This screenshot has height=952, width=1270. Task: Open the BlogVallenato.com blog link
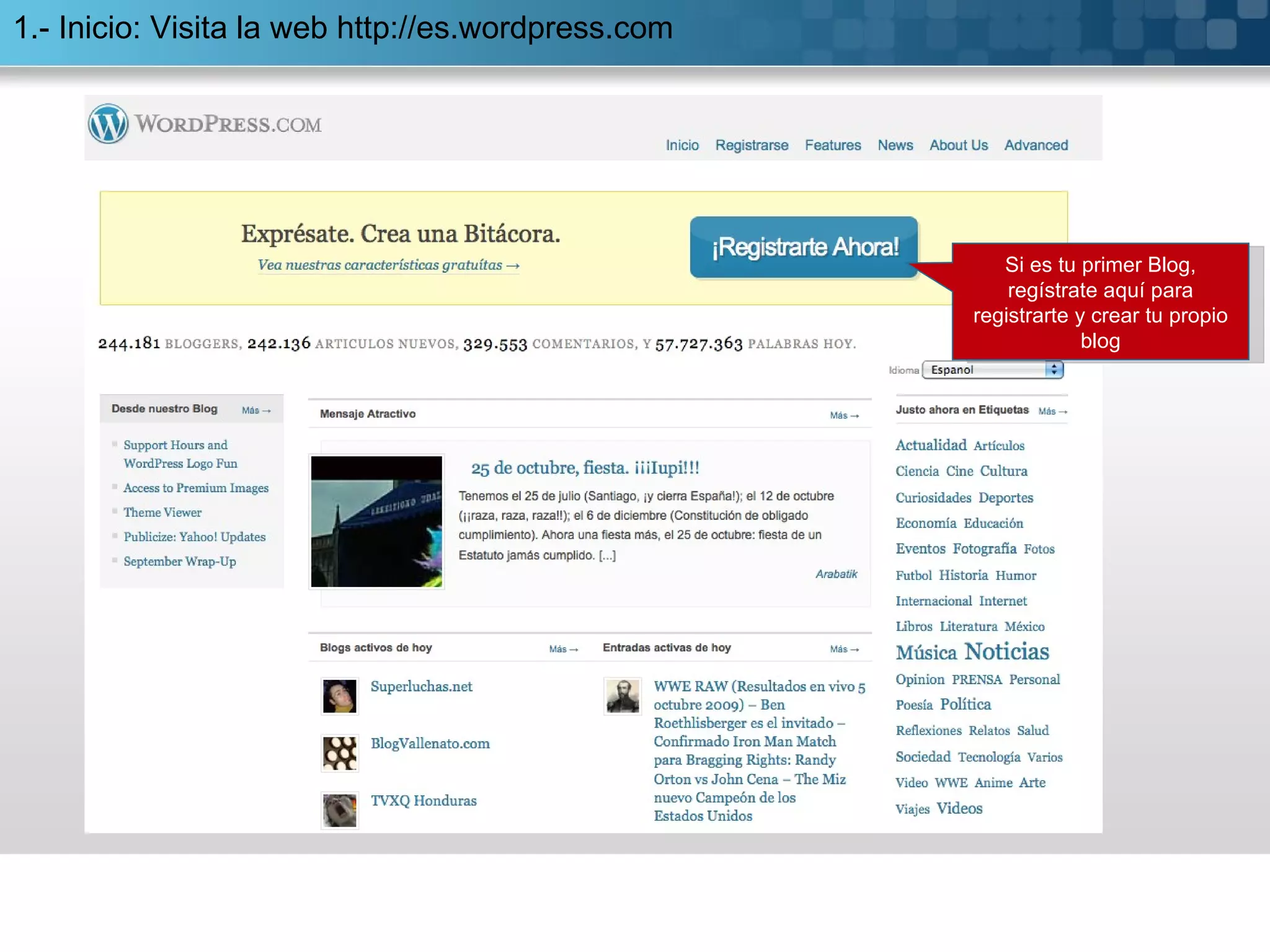point(430,744)
